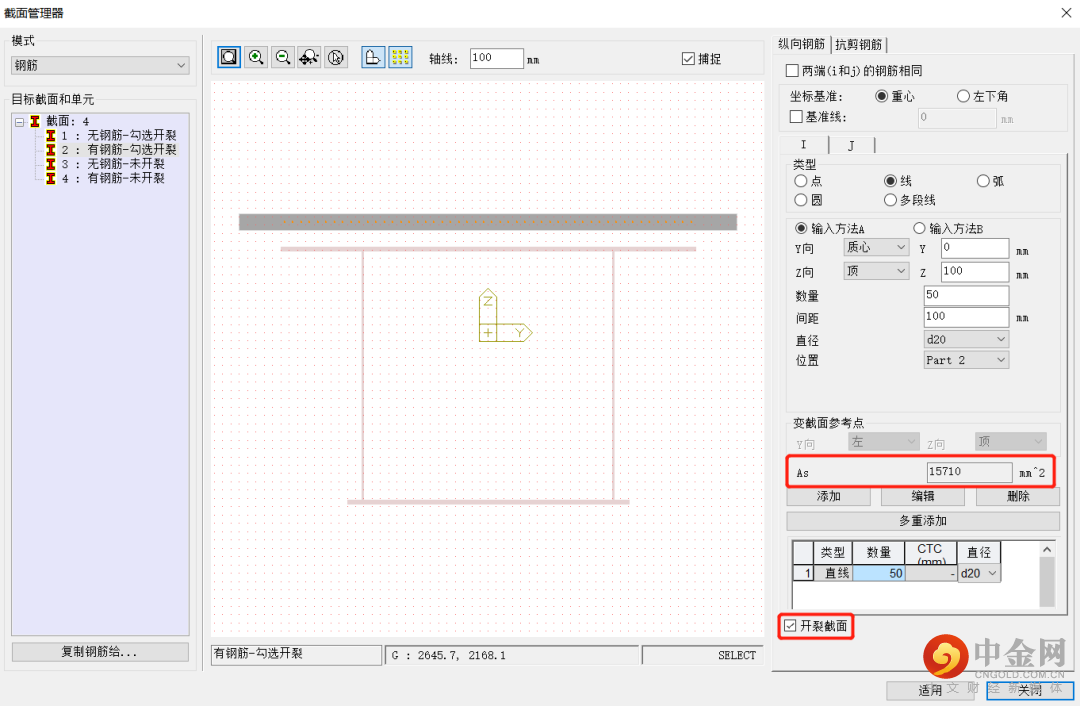This screenshot has width=1080, height=706.
Task: Click the CTC (mm) column header
Action: [930, 552]
